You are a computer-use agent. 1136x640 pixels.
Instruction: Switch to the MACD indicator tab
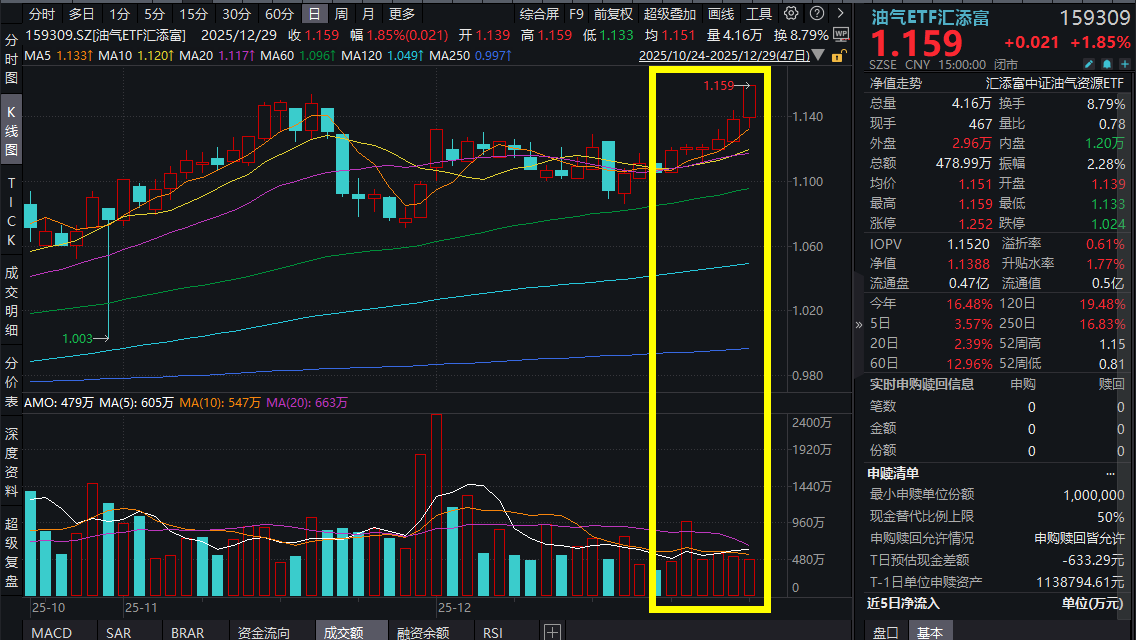click(51, 633)
